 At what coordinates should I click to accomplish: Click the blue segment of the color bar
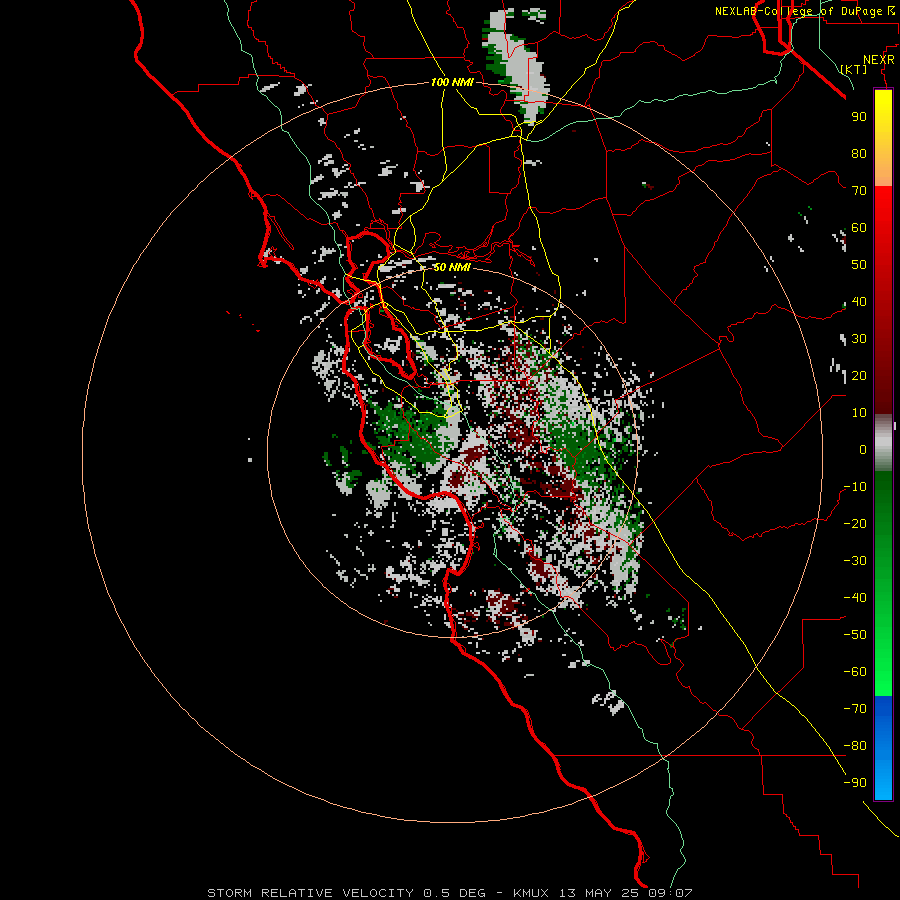click(x=883, y=747)
